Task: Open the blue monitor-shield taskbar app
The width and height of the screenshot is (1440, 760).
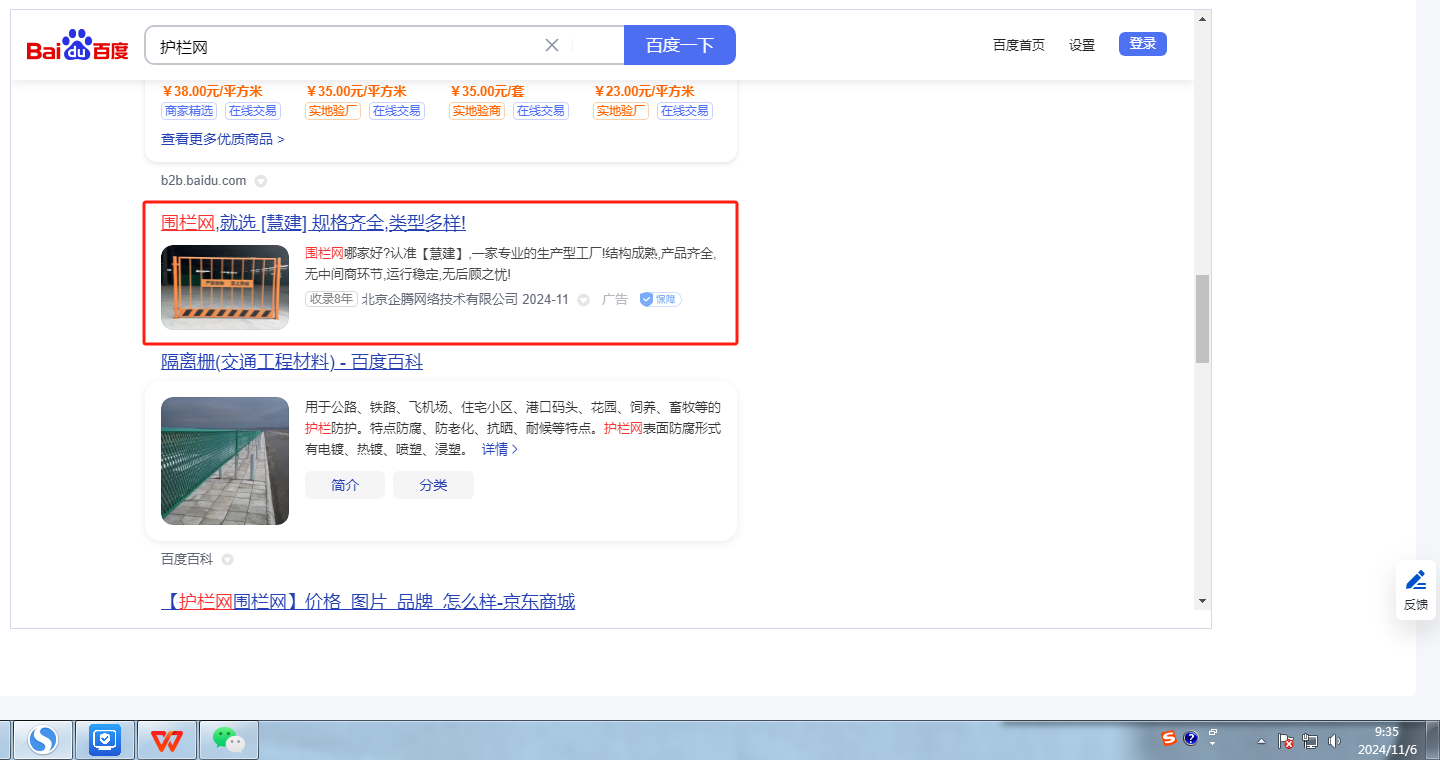Action: click(x=105, y=740)
